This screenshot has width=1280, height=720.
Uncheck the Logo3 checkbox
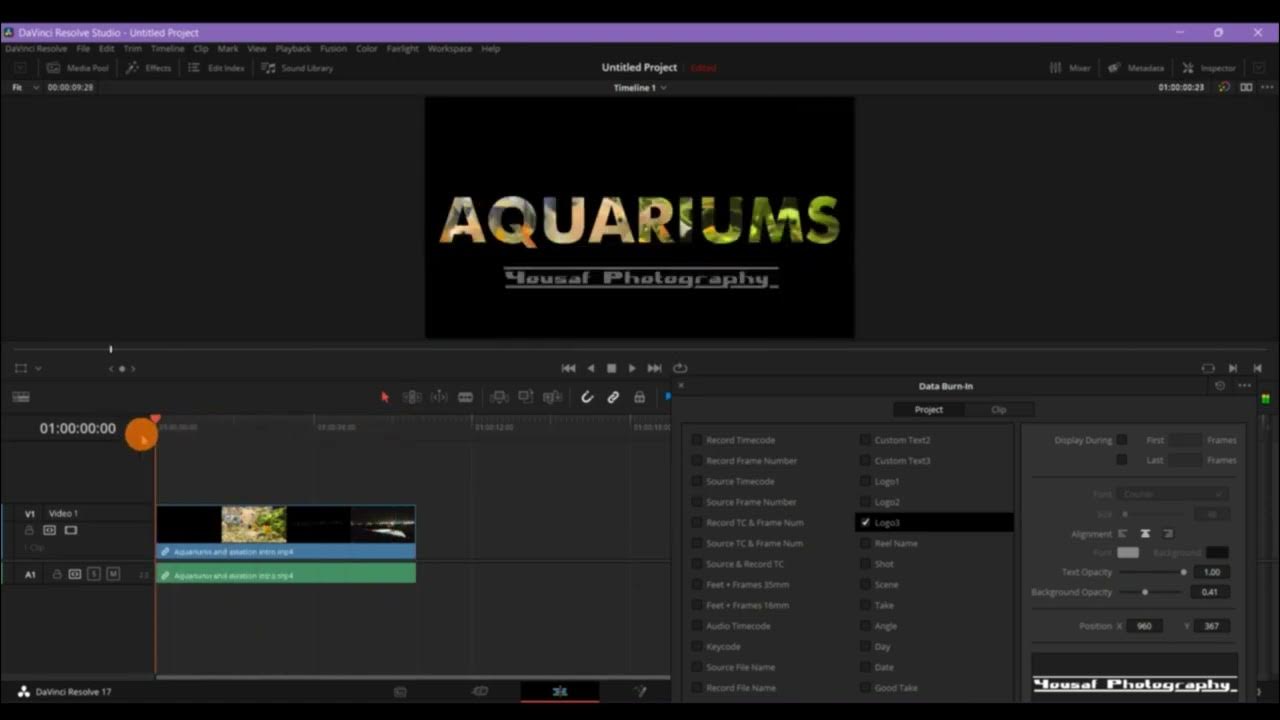tap(865, 522)
